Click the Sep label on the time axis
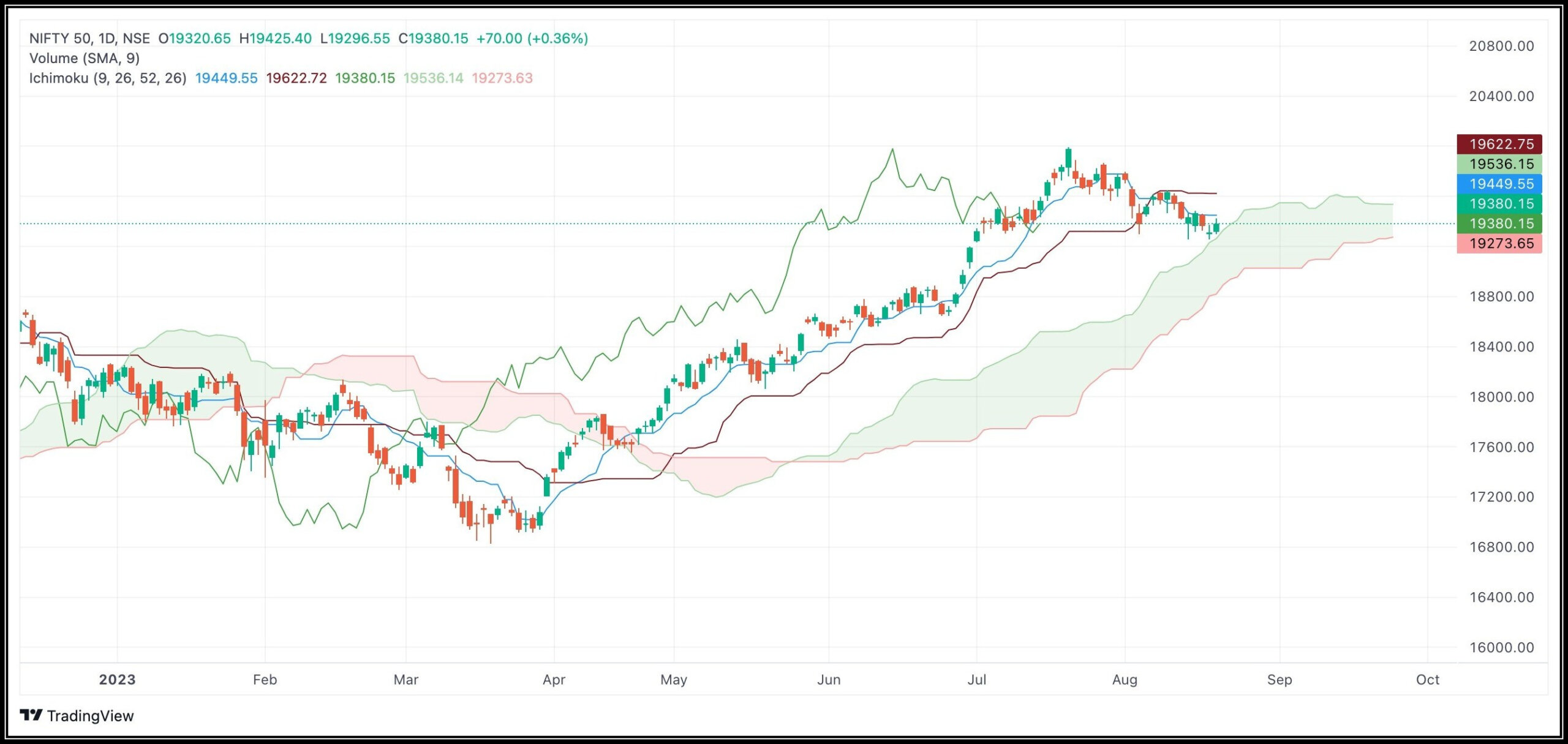Screen dimensions: 1568x744 (x=1280, y=680)
